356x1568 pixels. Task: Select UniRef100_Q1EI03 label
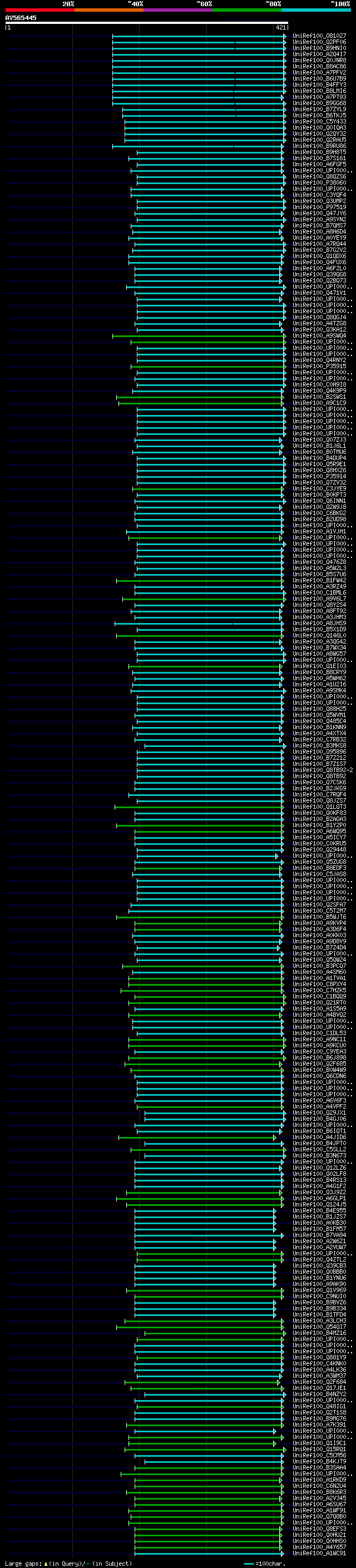[319, 666]
